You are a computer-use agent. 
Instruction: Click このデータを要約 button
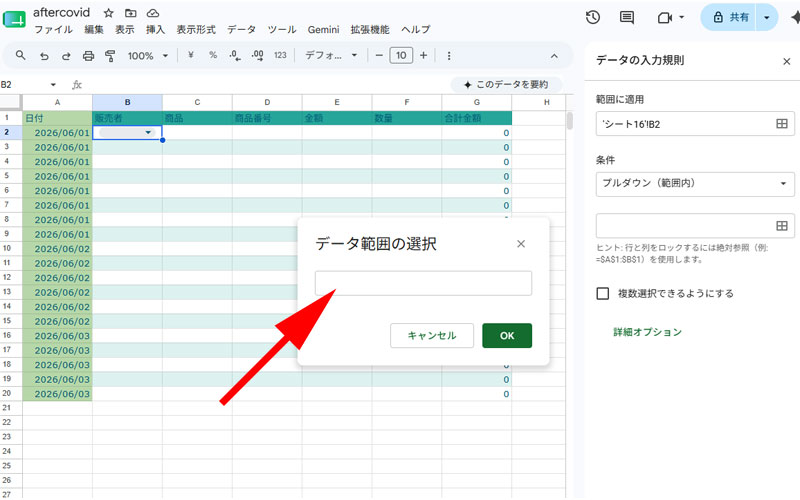click(x=506, y=85)
